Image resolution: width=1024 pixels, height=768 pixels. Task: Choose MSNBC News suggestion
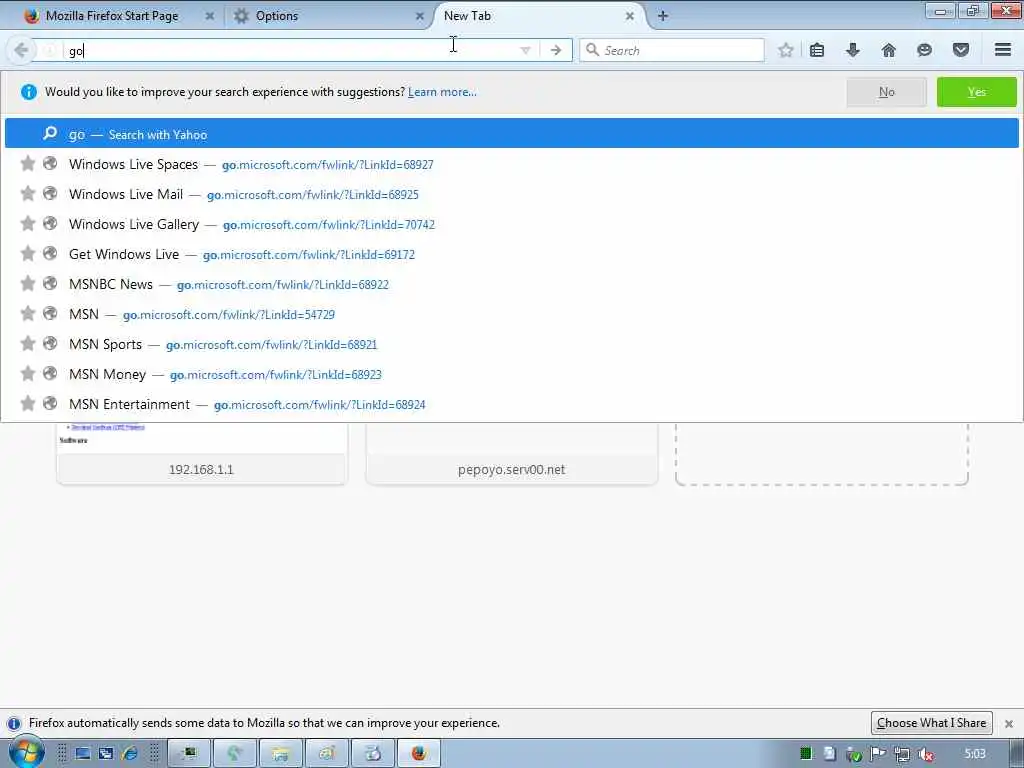pyautogui.click(x=511, y=285)
